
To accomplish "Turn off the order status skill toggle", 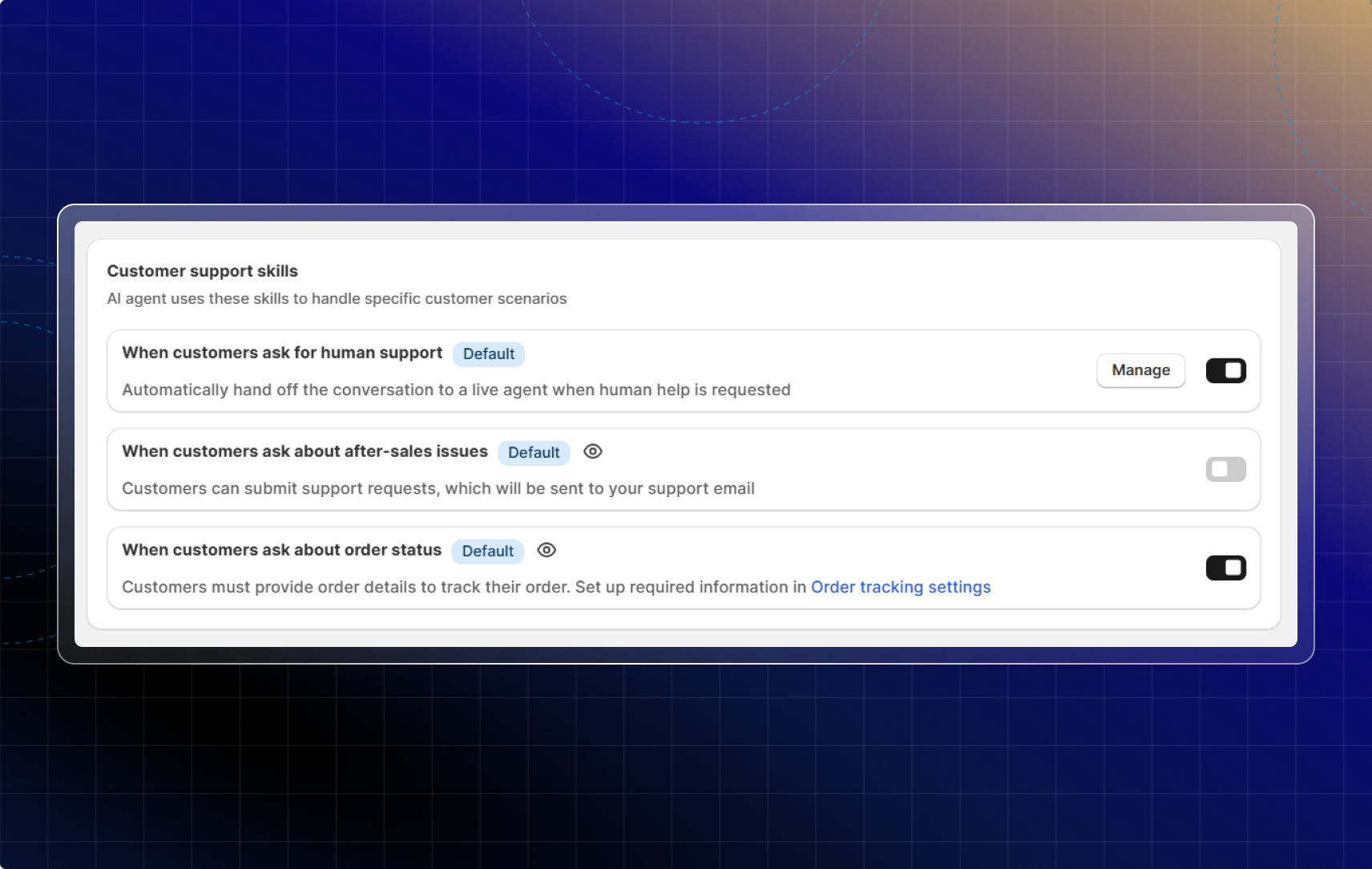I will (x=1225, y=568).
